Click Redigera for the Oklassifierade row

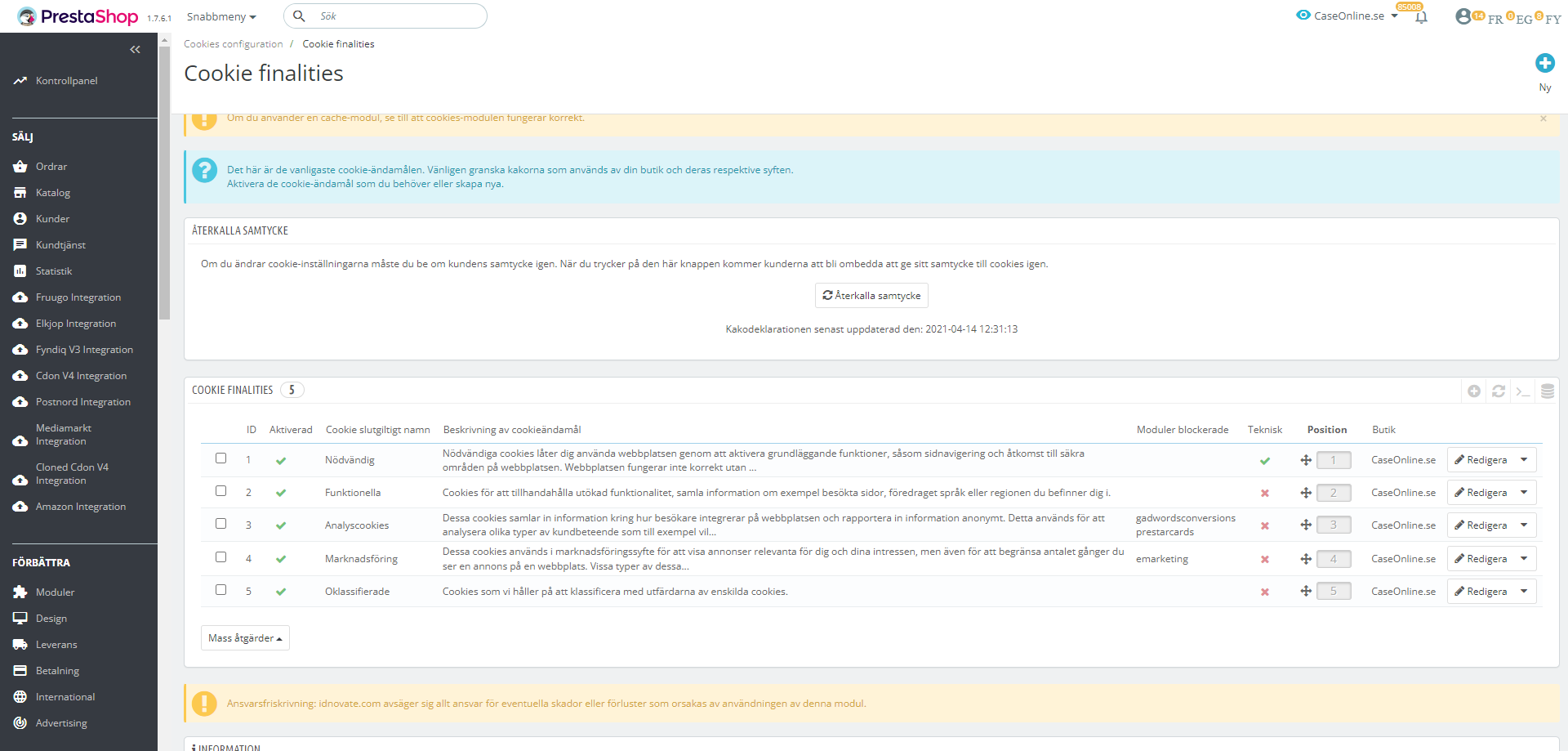click(1481, 592)
